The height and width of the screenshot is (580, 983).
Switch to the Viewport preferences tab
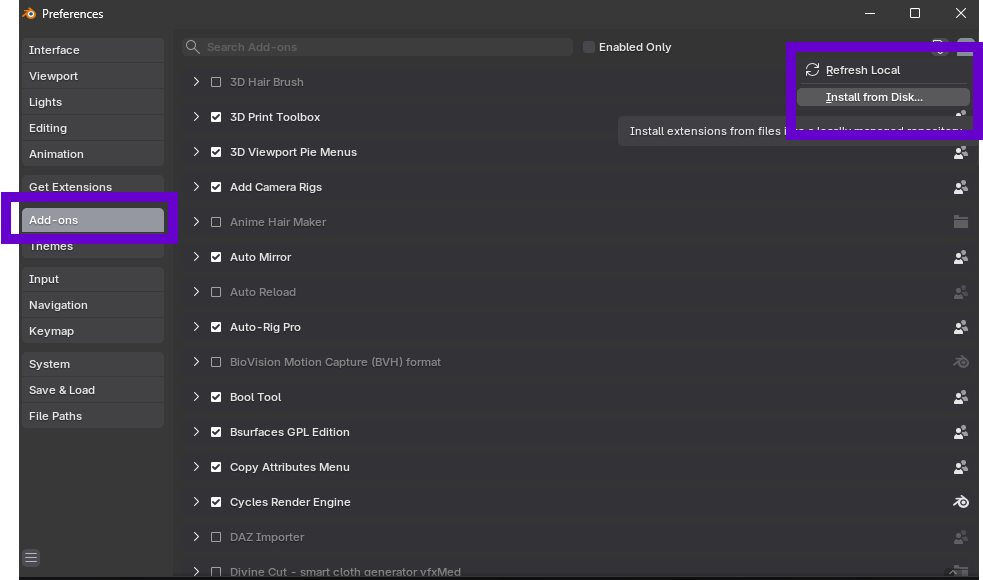(93, 76)
